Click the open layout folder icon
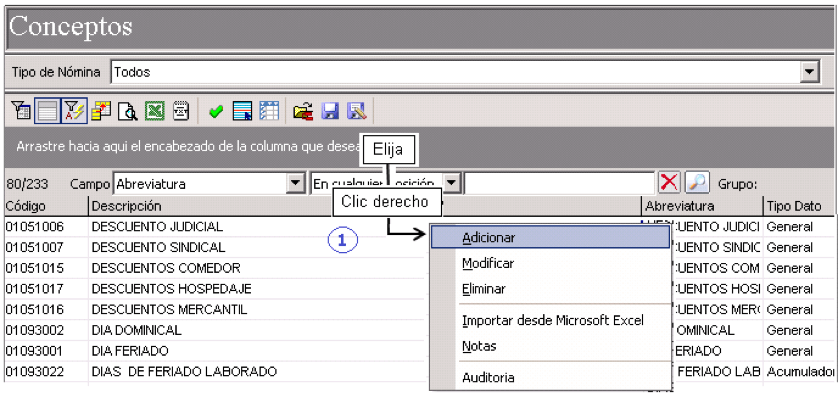Screen dimensions: 838x397 303,112
